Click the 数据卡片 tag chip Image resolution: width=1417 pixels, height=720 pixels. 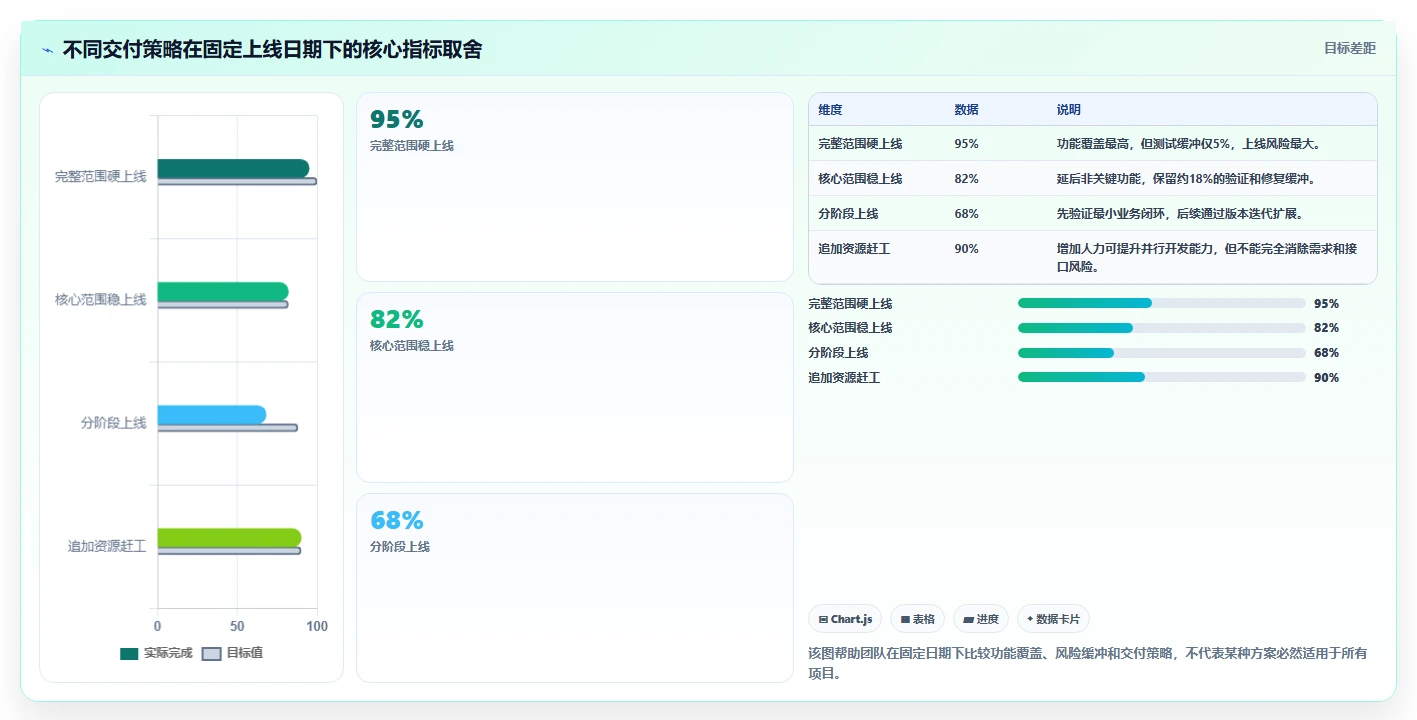[1053, 619]
